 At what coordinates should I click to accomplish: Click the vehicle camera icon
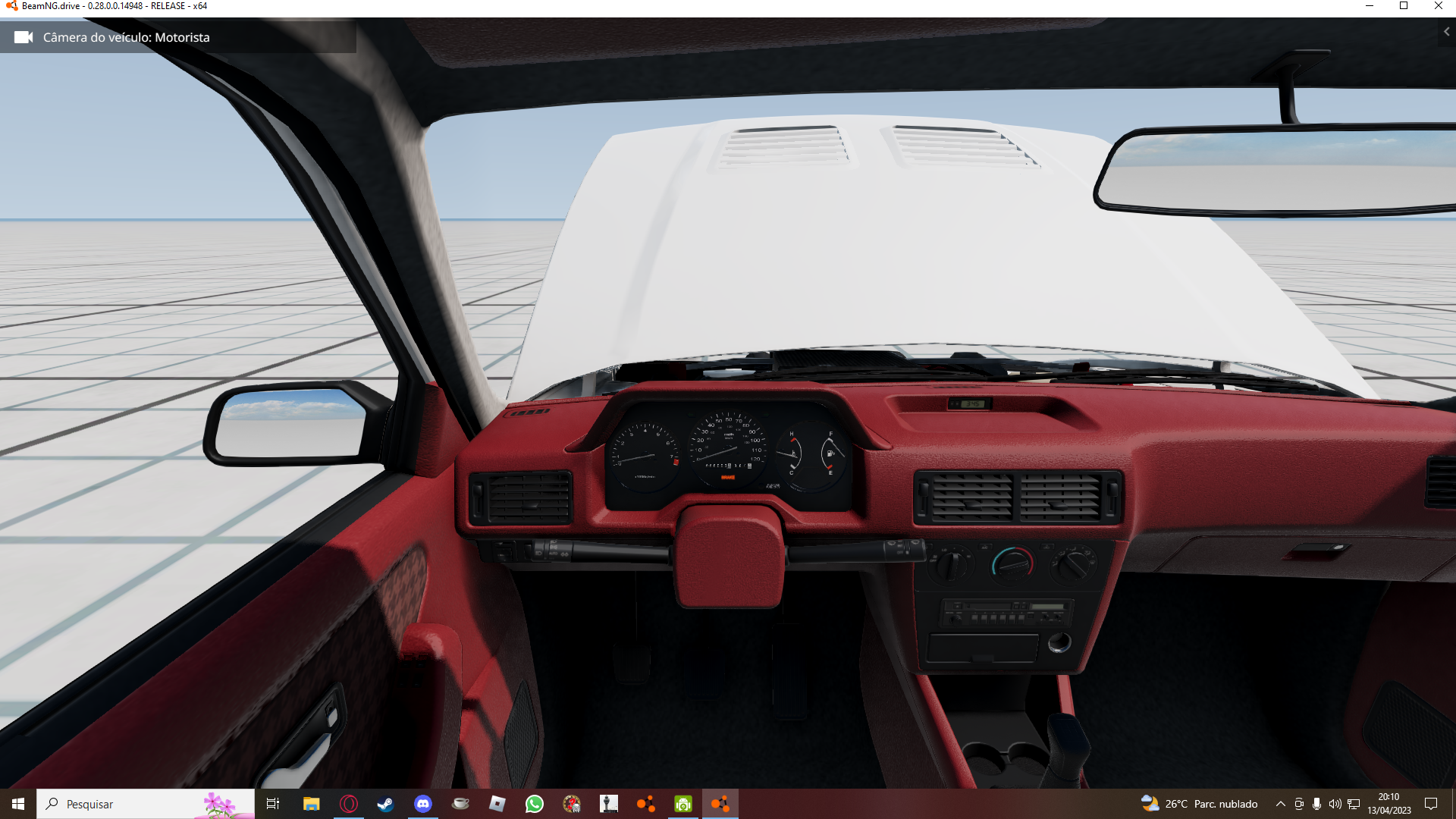click(24, 37)
